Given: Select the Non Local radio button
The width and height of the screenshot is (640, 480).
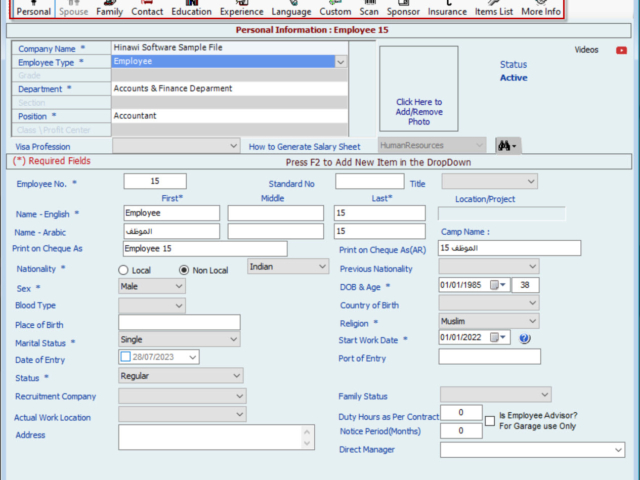Looking at the screenshot, I should 184,270.
